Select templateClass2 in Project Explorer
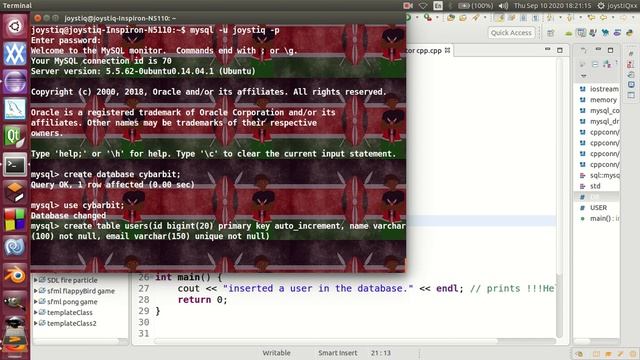The image size is (640, 360). tap(71, 323)
